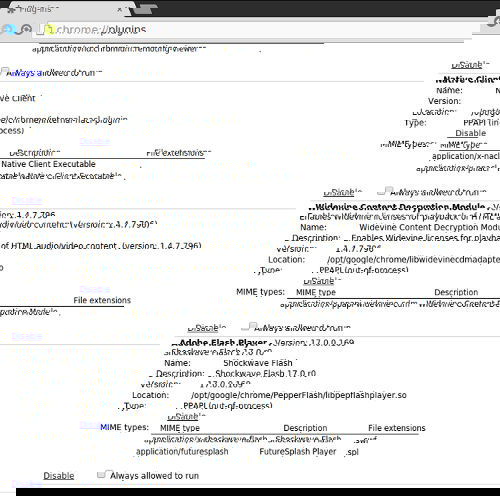Image resolution: width=500 pixels, height=496 pixels.
Task: Select the '.spl' file extension
Action: [352, 452]
